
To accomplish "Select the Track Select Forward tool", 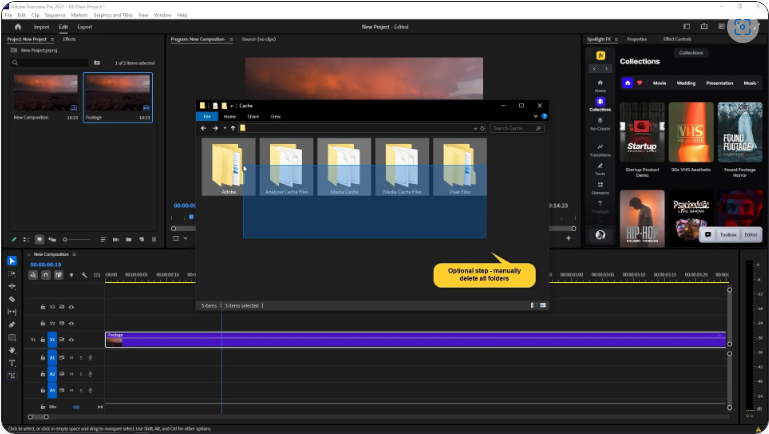I will (x=12, y=274).
